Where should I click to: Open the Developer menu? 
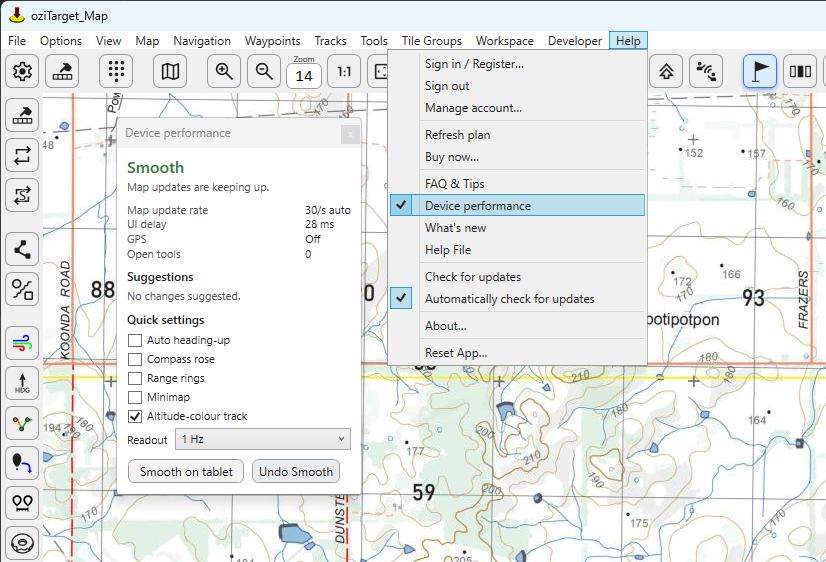[x=575, y=41]
